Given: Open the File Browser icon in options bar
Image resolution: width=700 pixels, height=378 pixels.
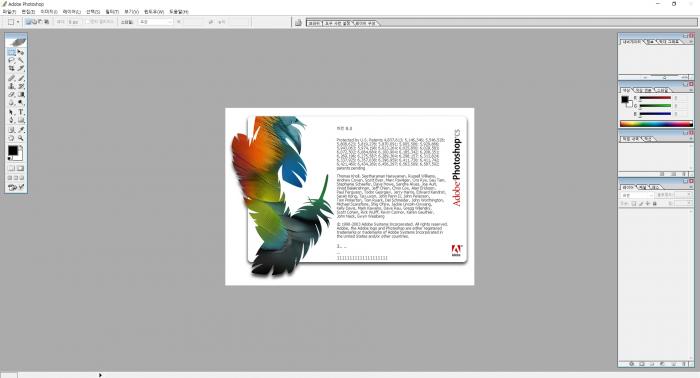Looking at the screenshot, I should coord(298,22).
